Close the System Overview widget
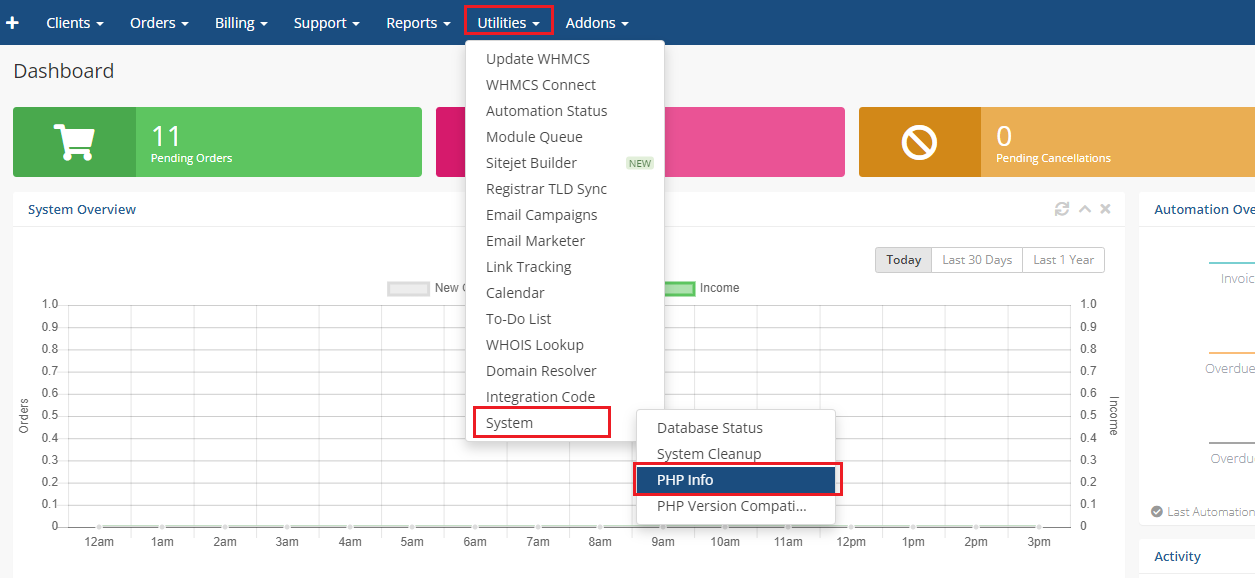1255x578 pixels. coord(1105,209)
